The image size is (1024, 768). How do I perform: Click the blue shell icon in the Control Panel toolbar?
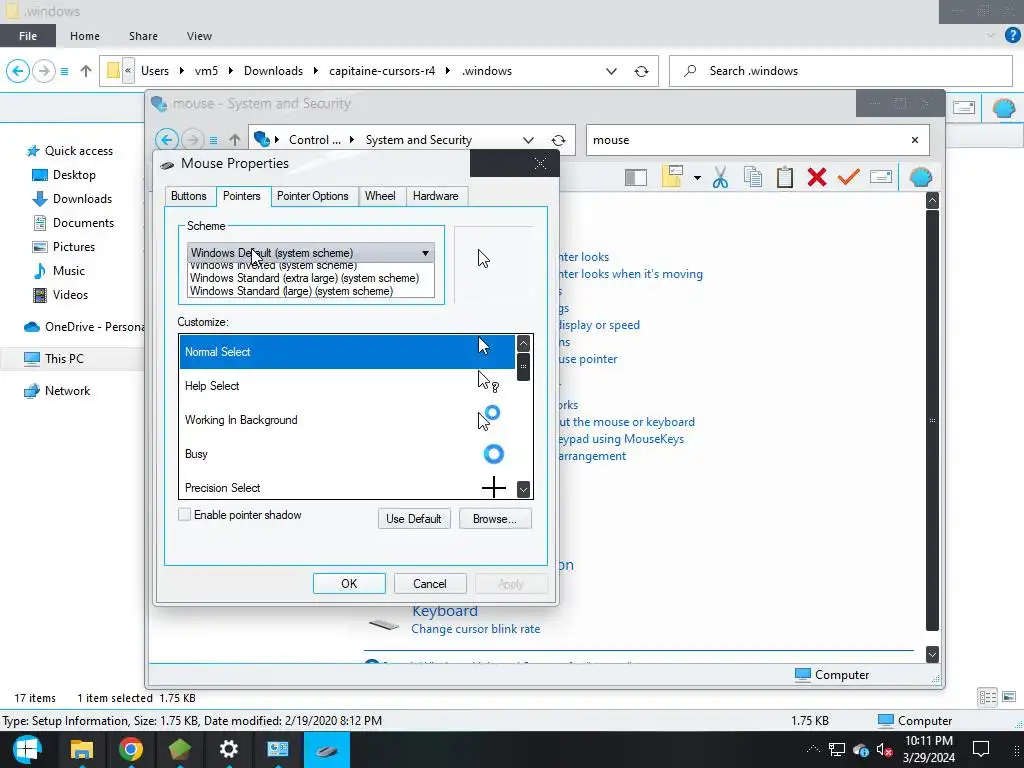click(x=921, y=177)
